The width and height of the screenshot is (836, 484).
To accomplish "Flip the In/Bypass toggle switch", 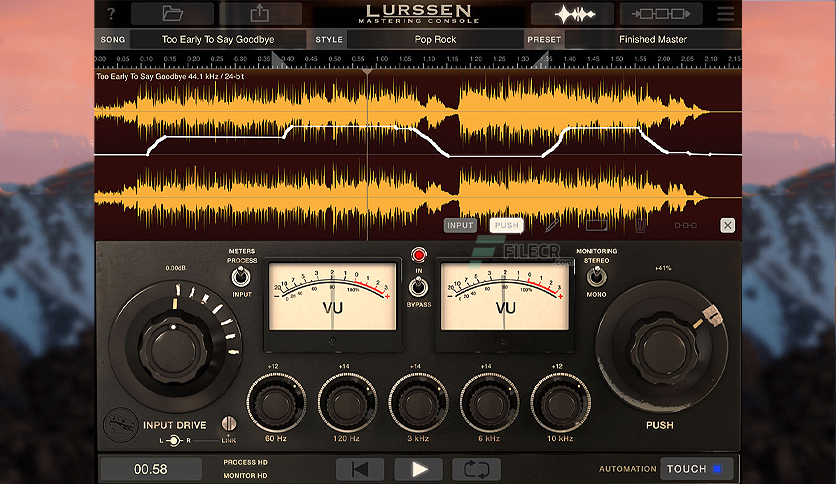I will coord(419,288).
